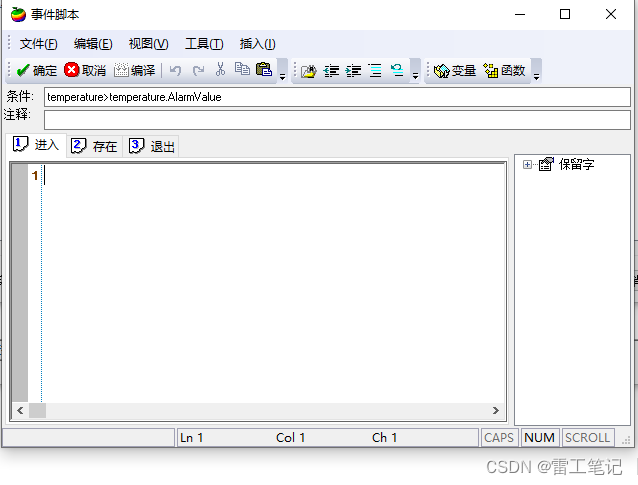The height and width of the screenshot is (485, 638).
Task: Open the 视图(V) menu
Action: tap(149, 44)
